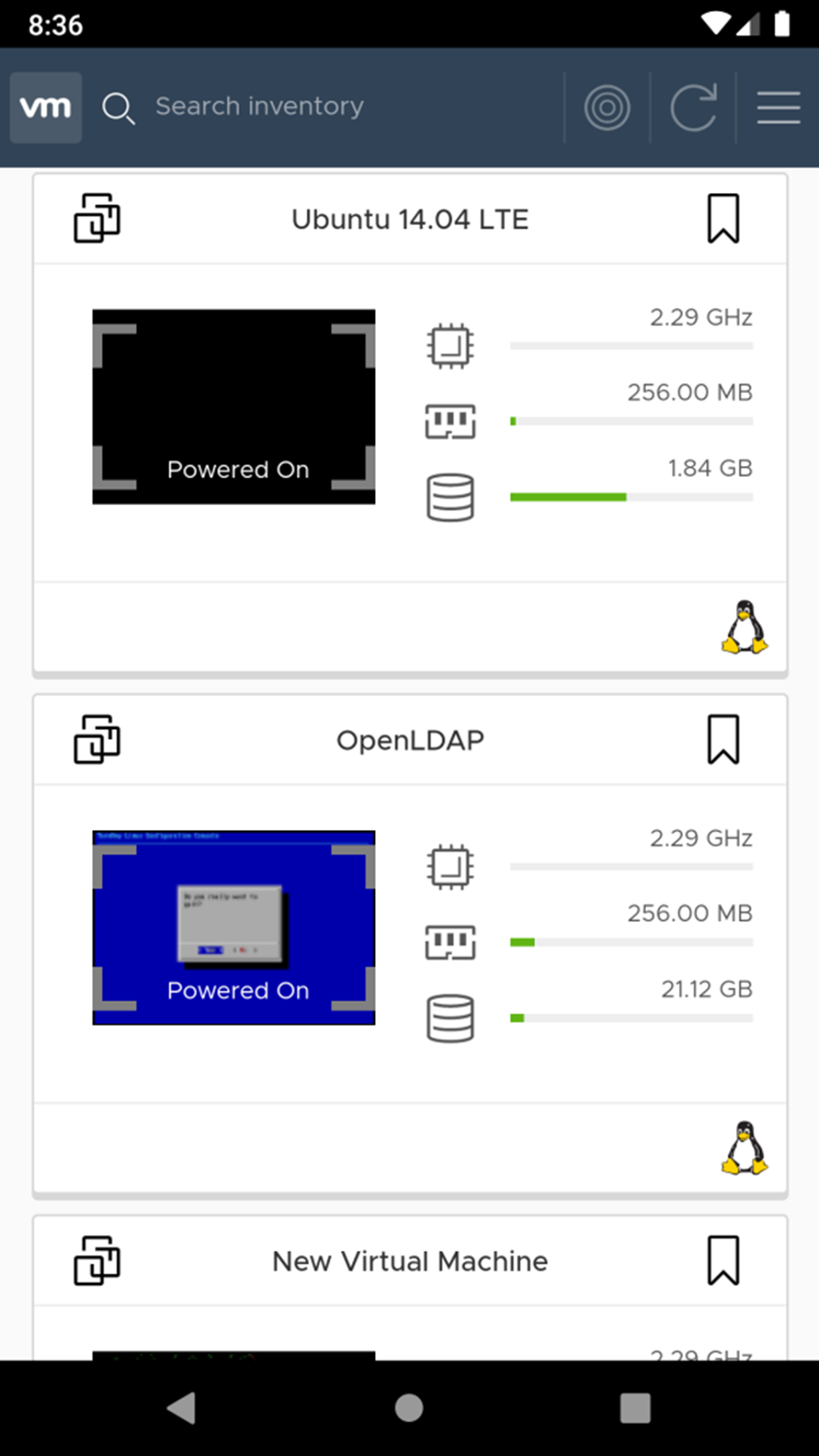Image resolution: width=819 pixels, height=1456 pixels.
Task: Open the OpenLDAP title link
Action: coord(410,740)
